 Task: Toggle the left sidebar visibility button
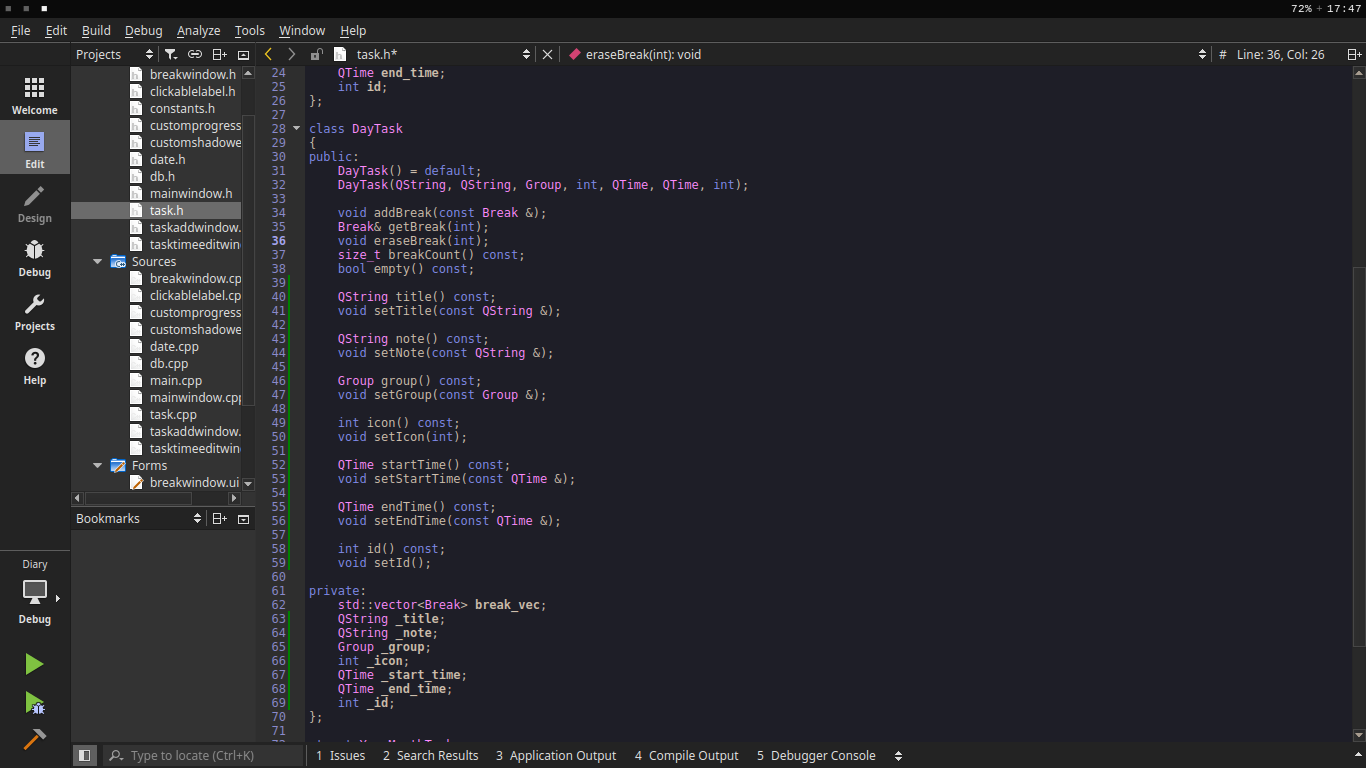coord(85,756)
